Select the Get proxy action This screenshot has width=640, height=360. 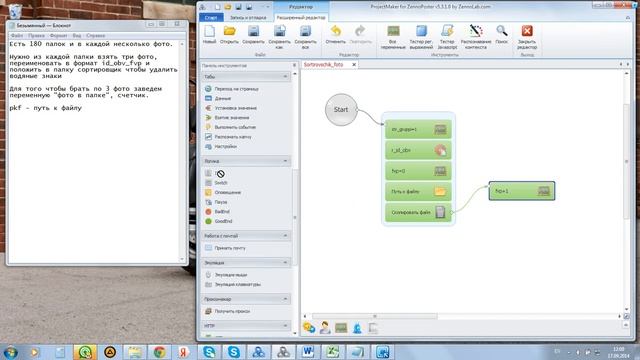227,311
